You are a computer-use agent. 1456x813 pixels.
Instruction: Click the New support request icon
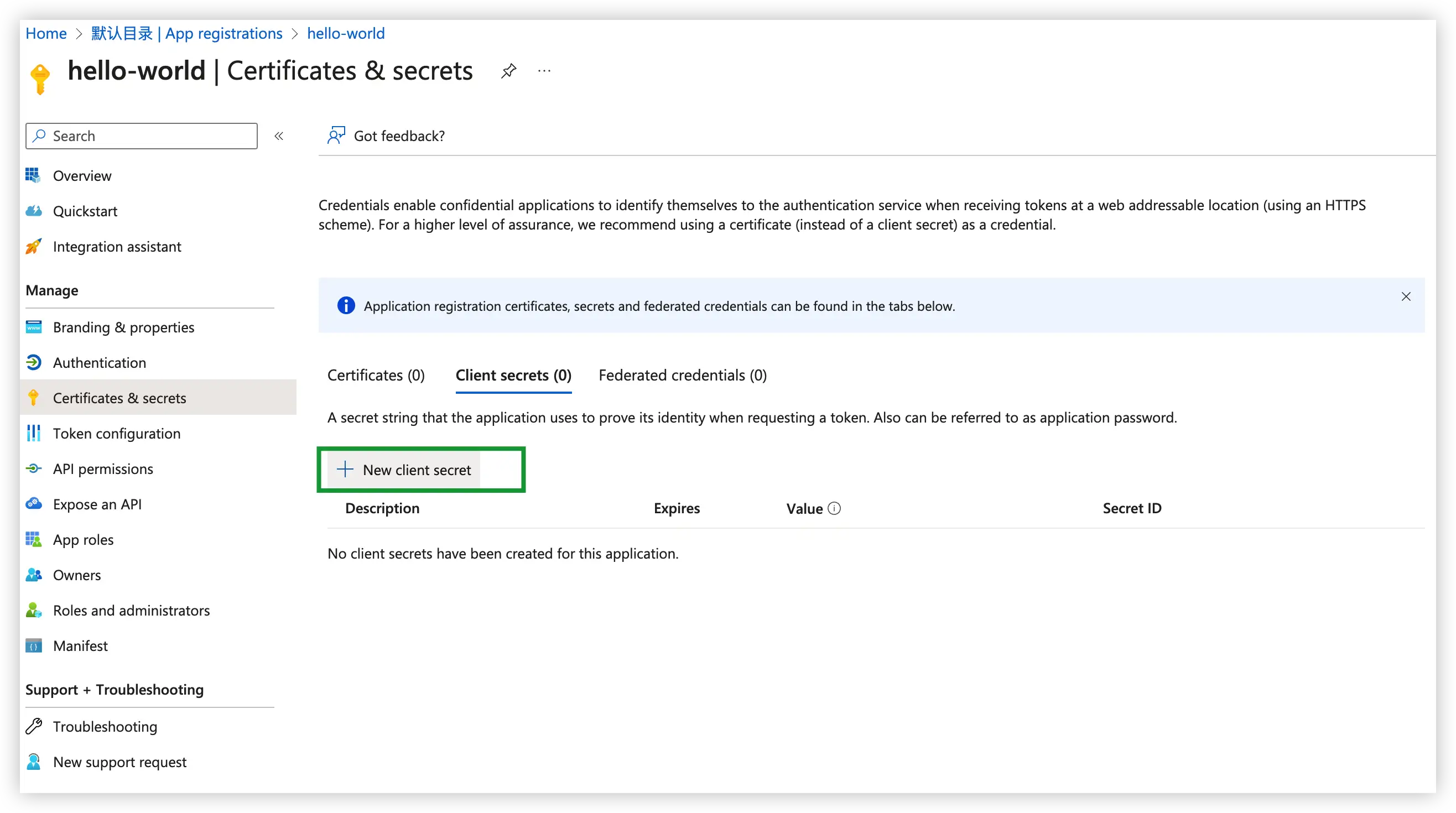pos(33,762)
